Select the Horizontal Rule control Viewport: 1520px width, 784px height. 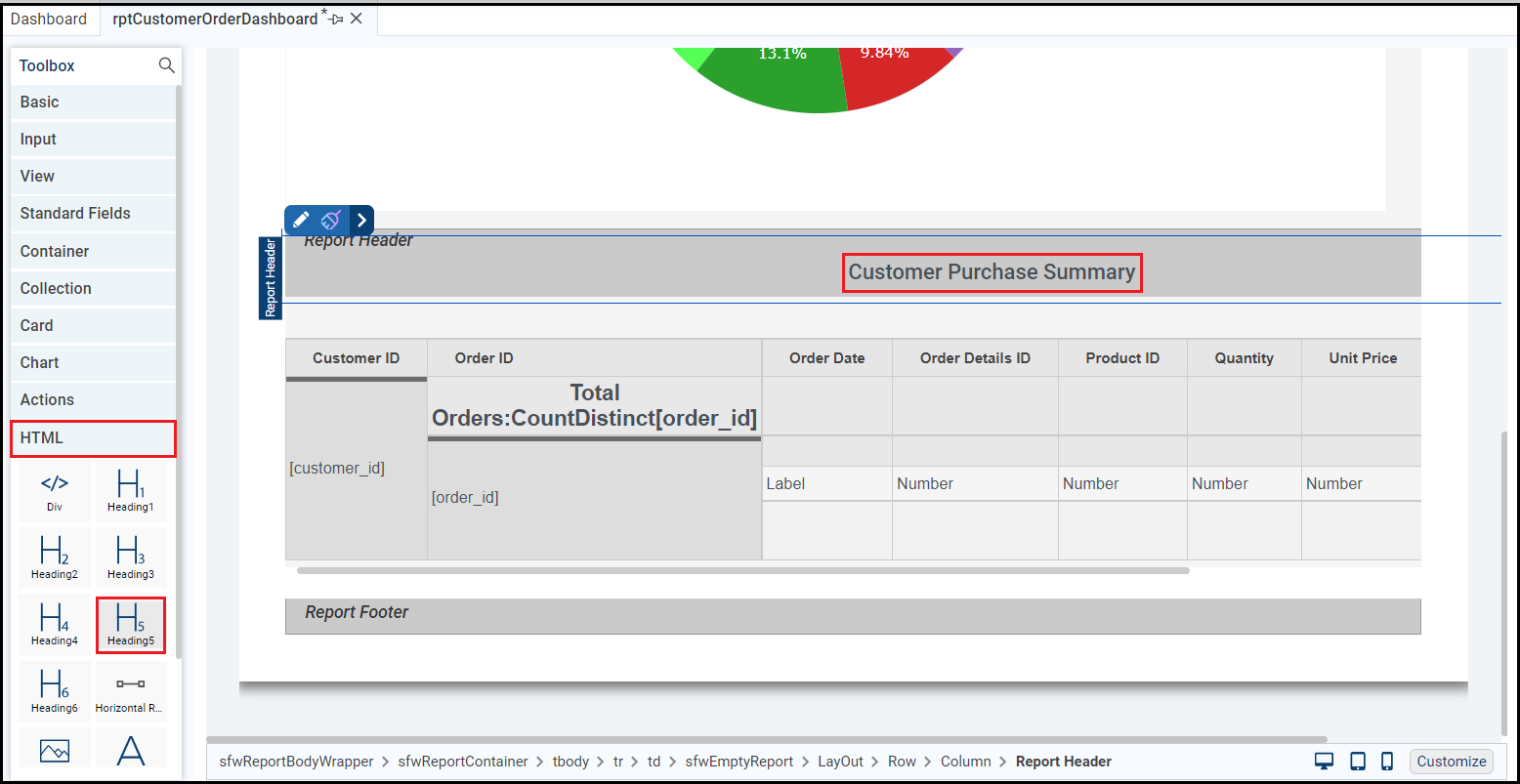point(130,690)
